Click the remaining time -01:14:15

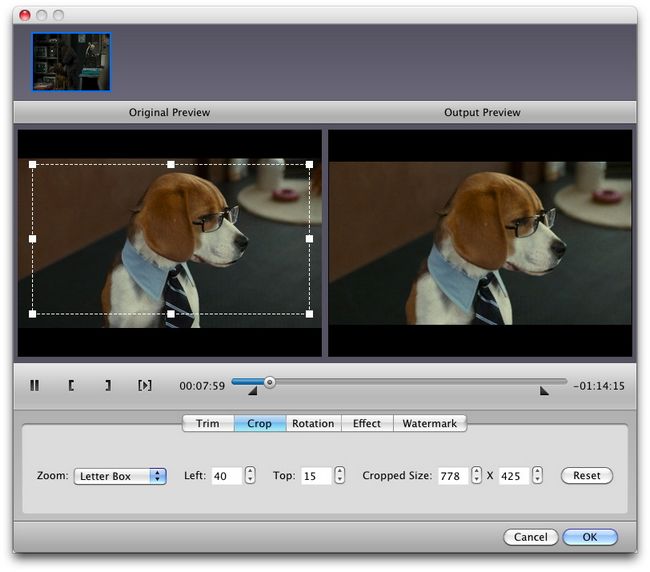599,386
